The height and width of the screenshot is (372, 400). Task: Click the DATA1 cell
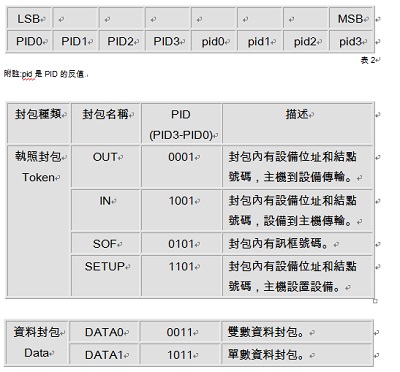(x=104, y=354)
